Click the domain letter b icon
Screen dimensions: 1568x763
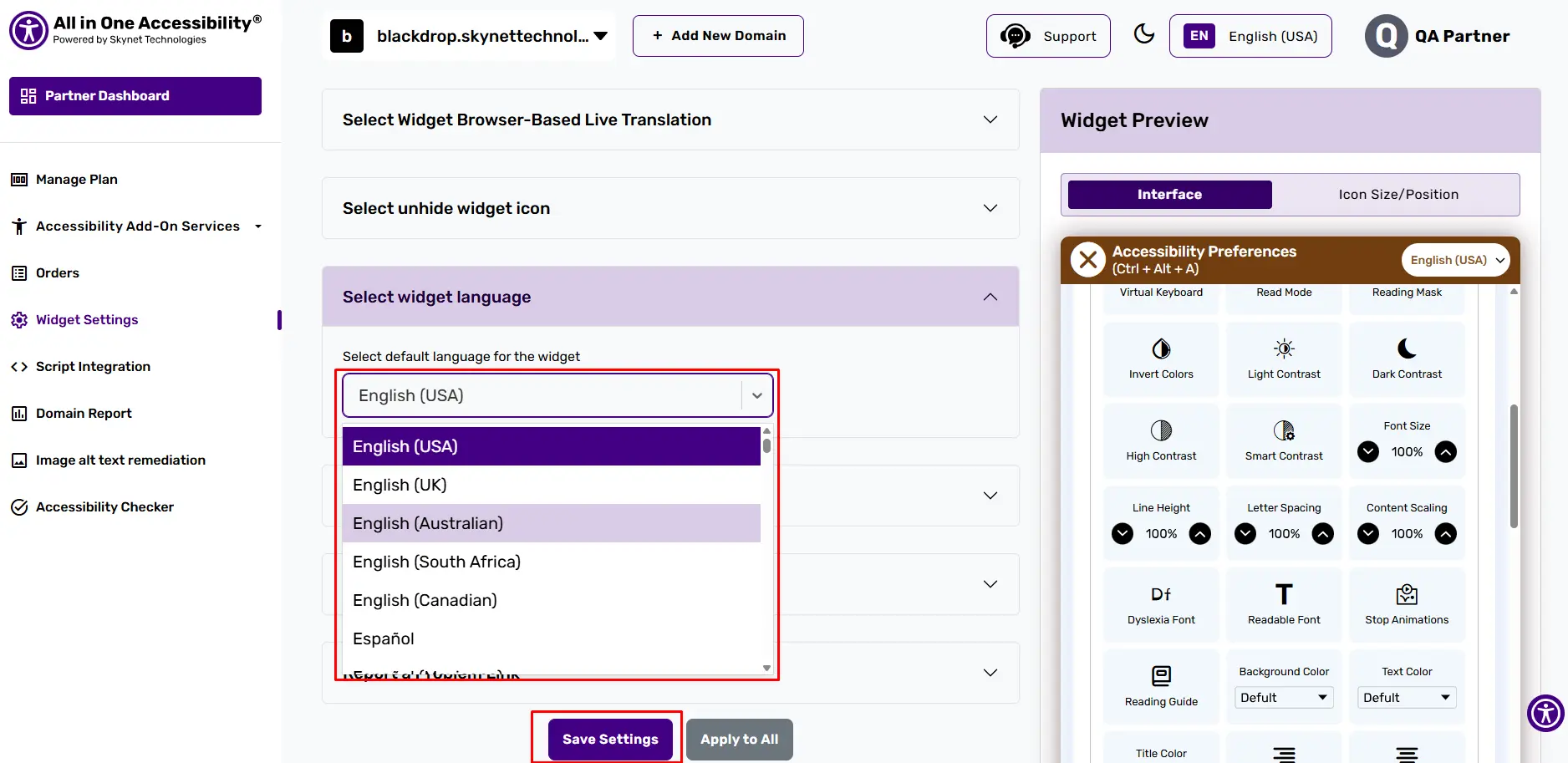pyautogui.click(x=347, y=36)
